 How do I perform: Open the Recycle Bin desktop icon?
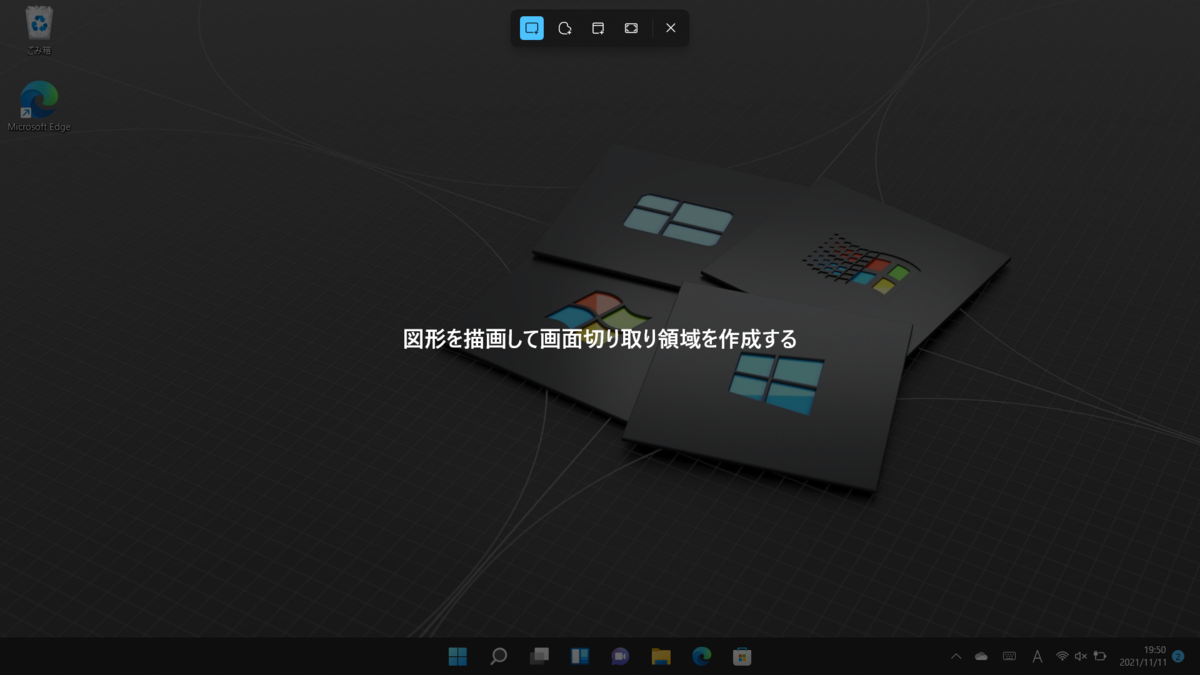click(x=39, y=29)
